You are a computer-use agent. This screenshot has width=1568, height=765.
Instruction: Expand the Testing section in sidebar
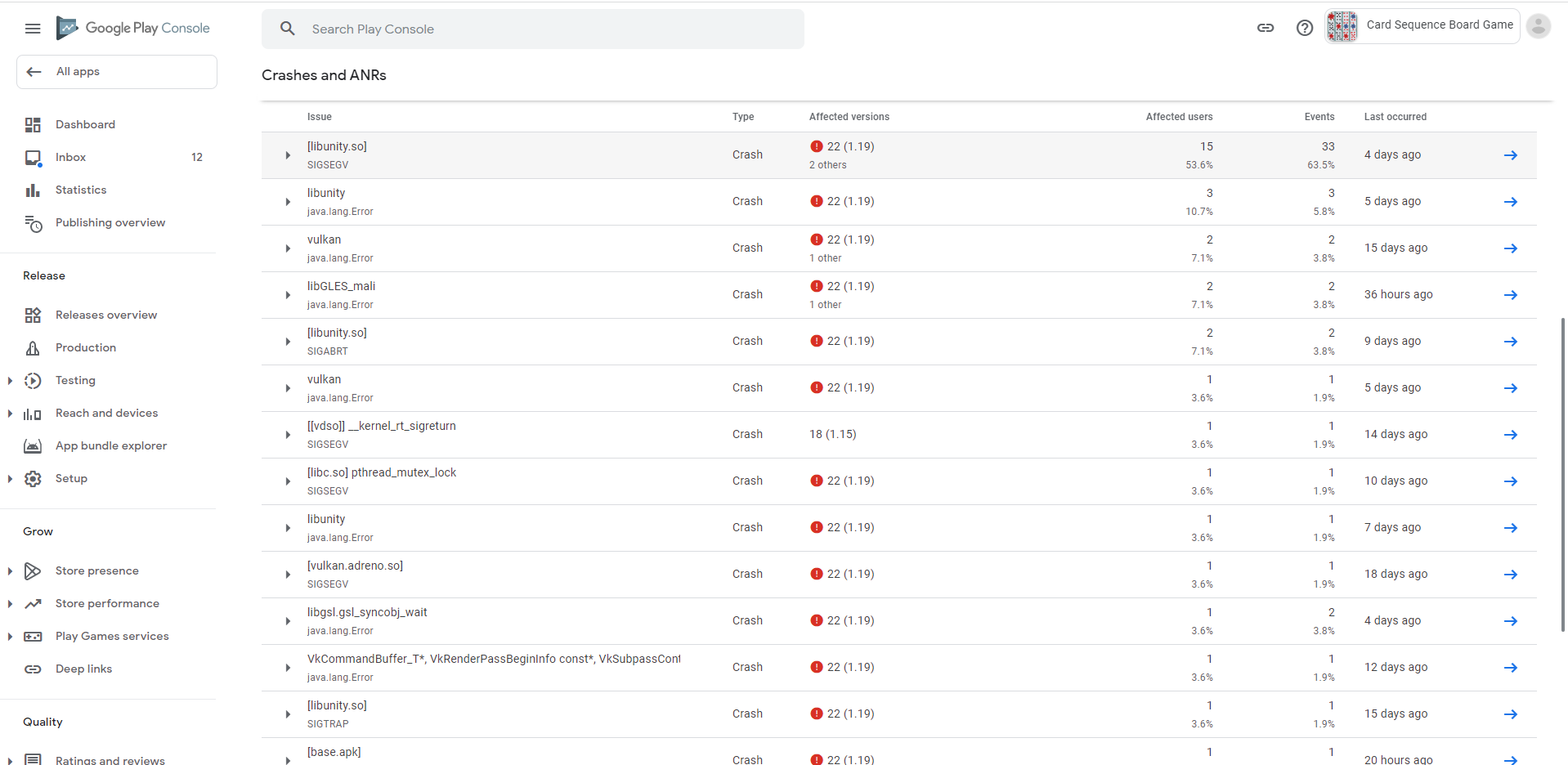(10, 381)
